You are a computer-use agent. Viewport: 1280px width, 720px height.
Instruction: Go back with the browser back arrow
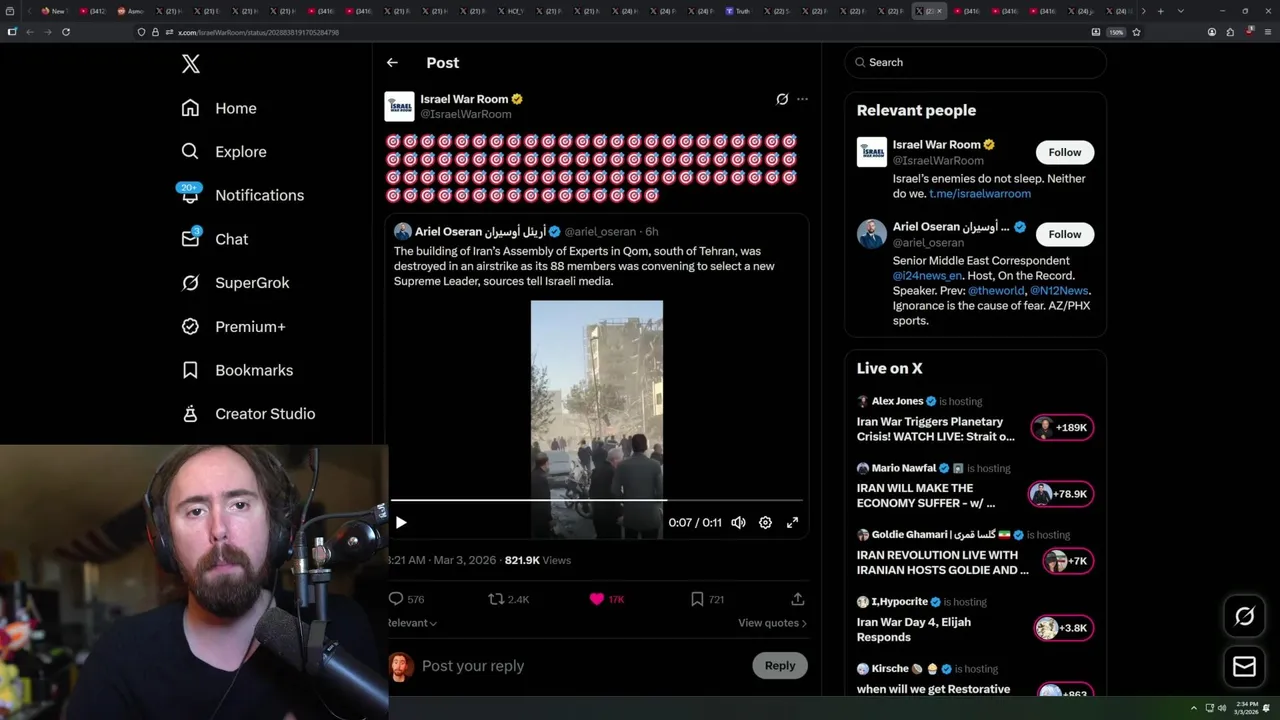pyautogui.click(x=30, y=32)
